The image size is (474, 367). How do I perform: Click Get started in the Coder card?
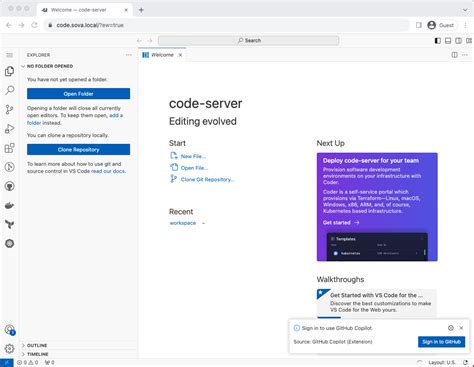tap(341, 223)
